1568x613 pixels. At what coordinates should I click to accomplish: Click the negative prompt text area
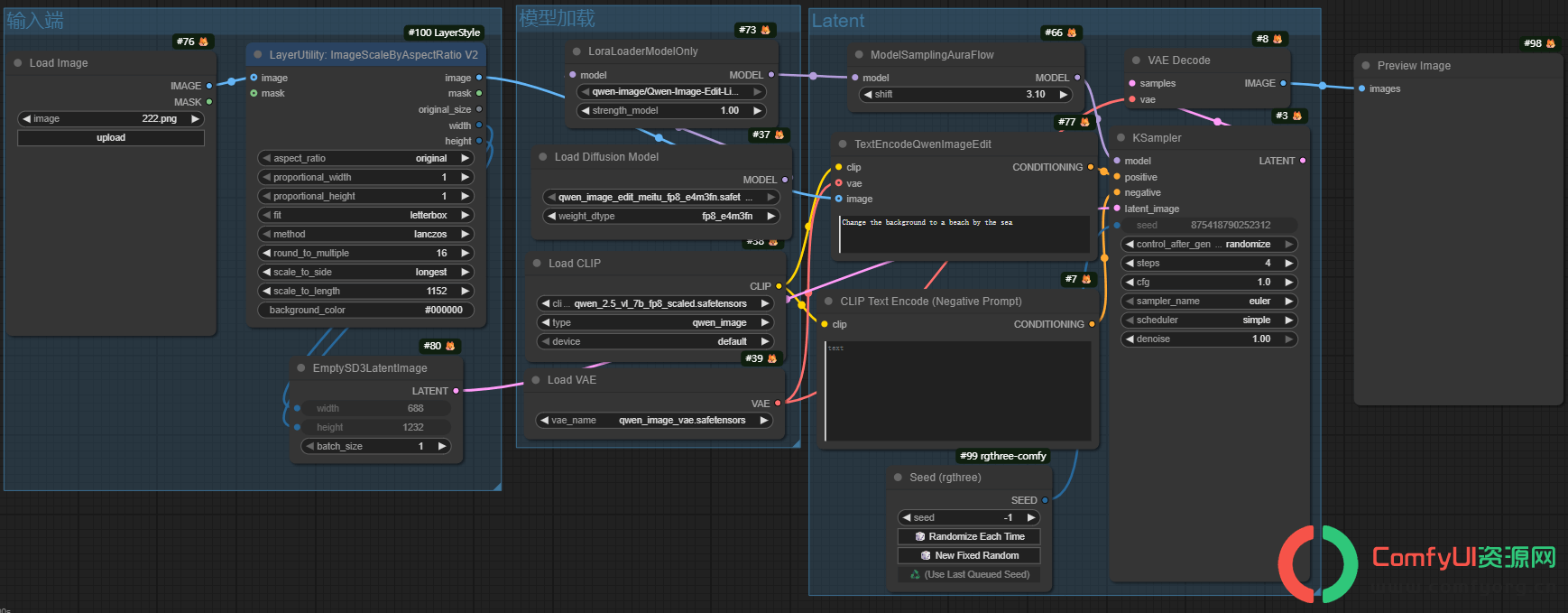958,392
